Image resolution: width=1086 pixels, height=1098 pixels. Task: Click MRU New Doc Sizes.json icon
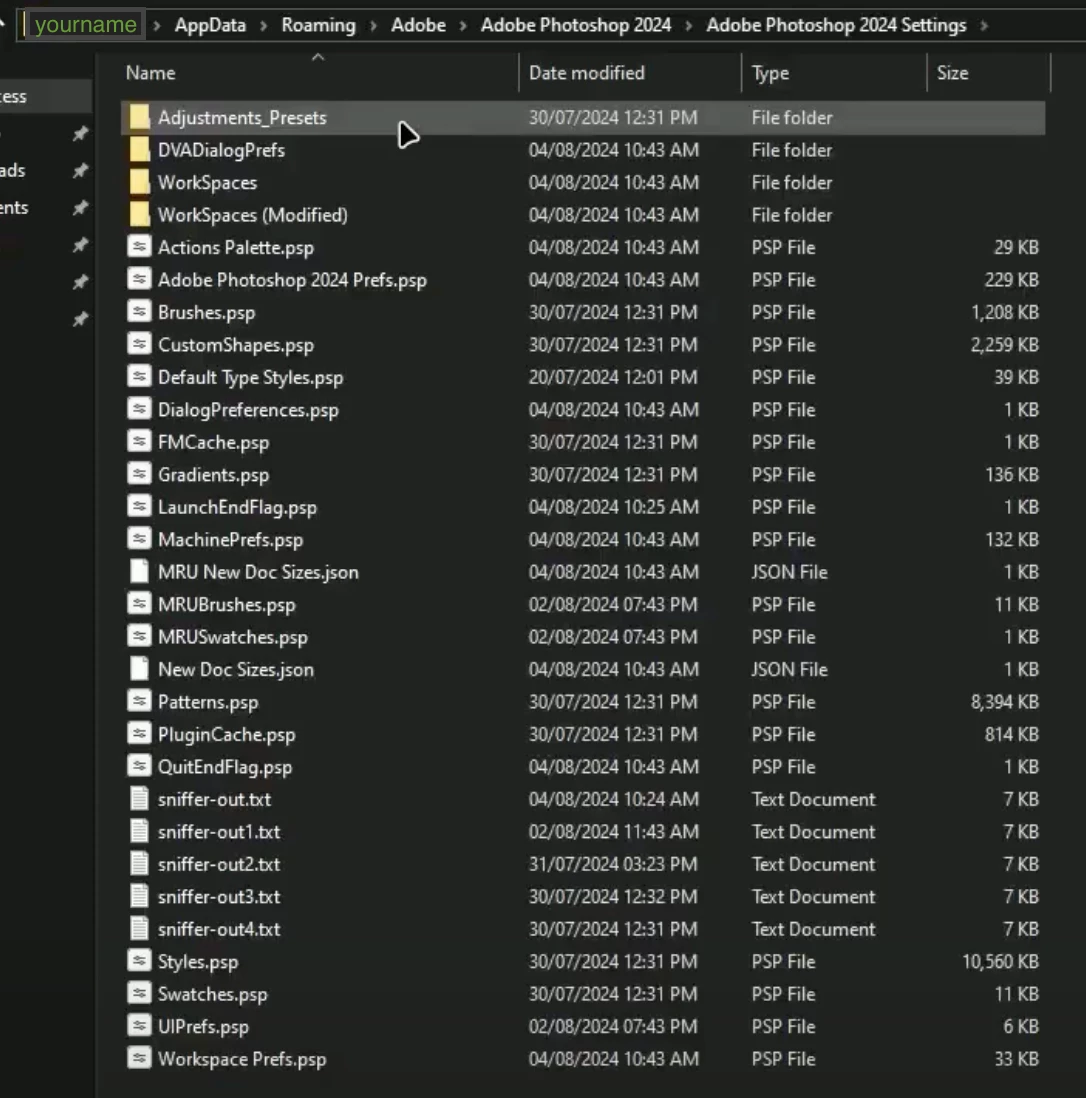tap(139, 571)
